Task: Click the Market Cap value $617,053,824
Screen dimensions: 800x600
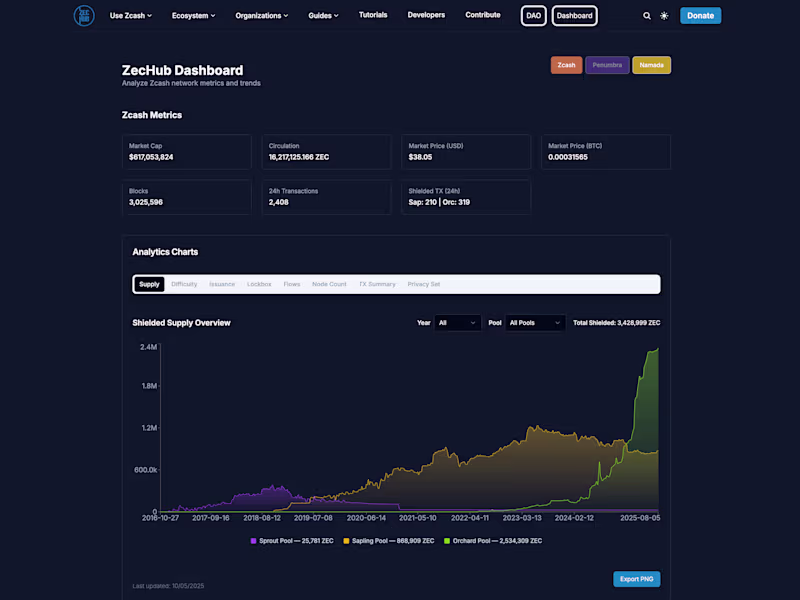Action: click(151, 157)
